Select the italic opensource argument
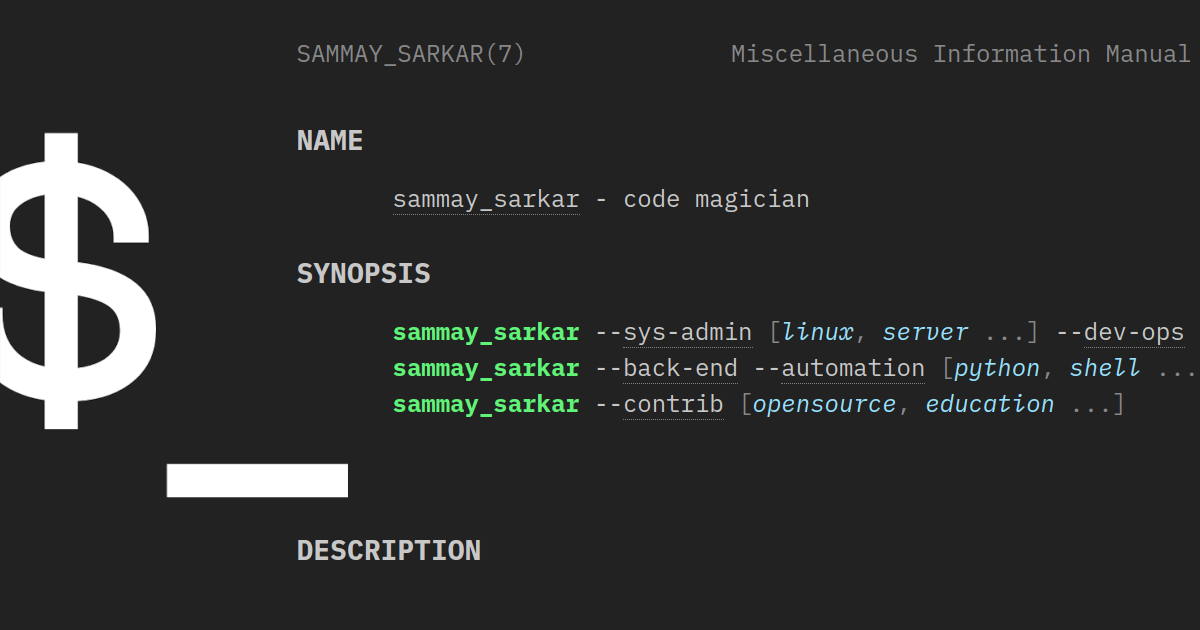This screenshot has height=630, width=1200. (824, 404)
